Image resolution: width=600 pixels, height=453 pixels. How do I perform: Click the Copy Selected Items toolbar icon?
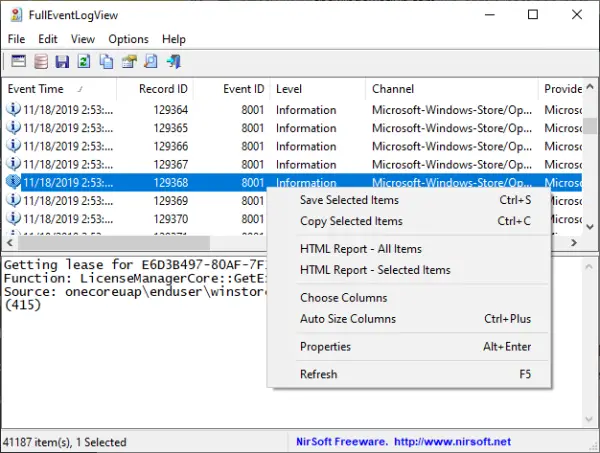tap(106, 61)
